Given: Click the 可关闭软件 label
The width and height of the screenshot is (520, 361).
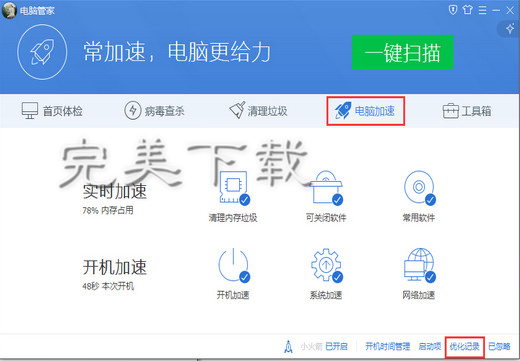Looking at the screenshot, I should pos(326,218).
